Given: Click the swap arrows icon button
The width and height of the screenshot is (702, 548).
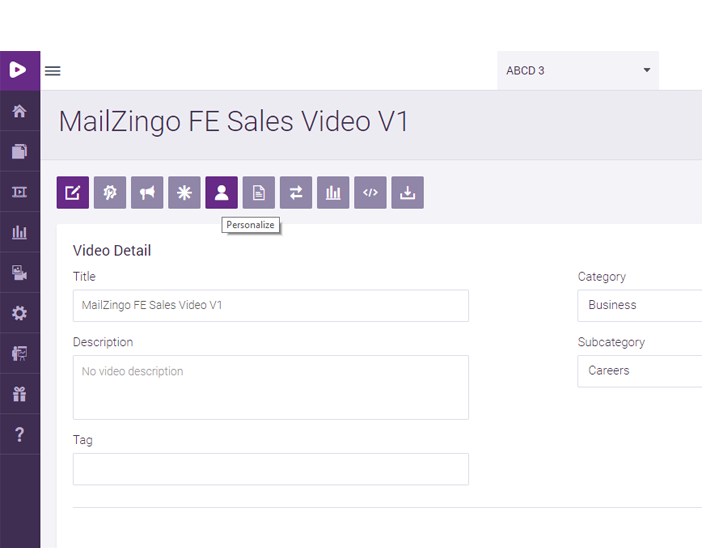Looking at the screenshot, I should point(296,193).
